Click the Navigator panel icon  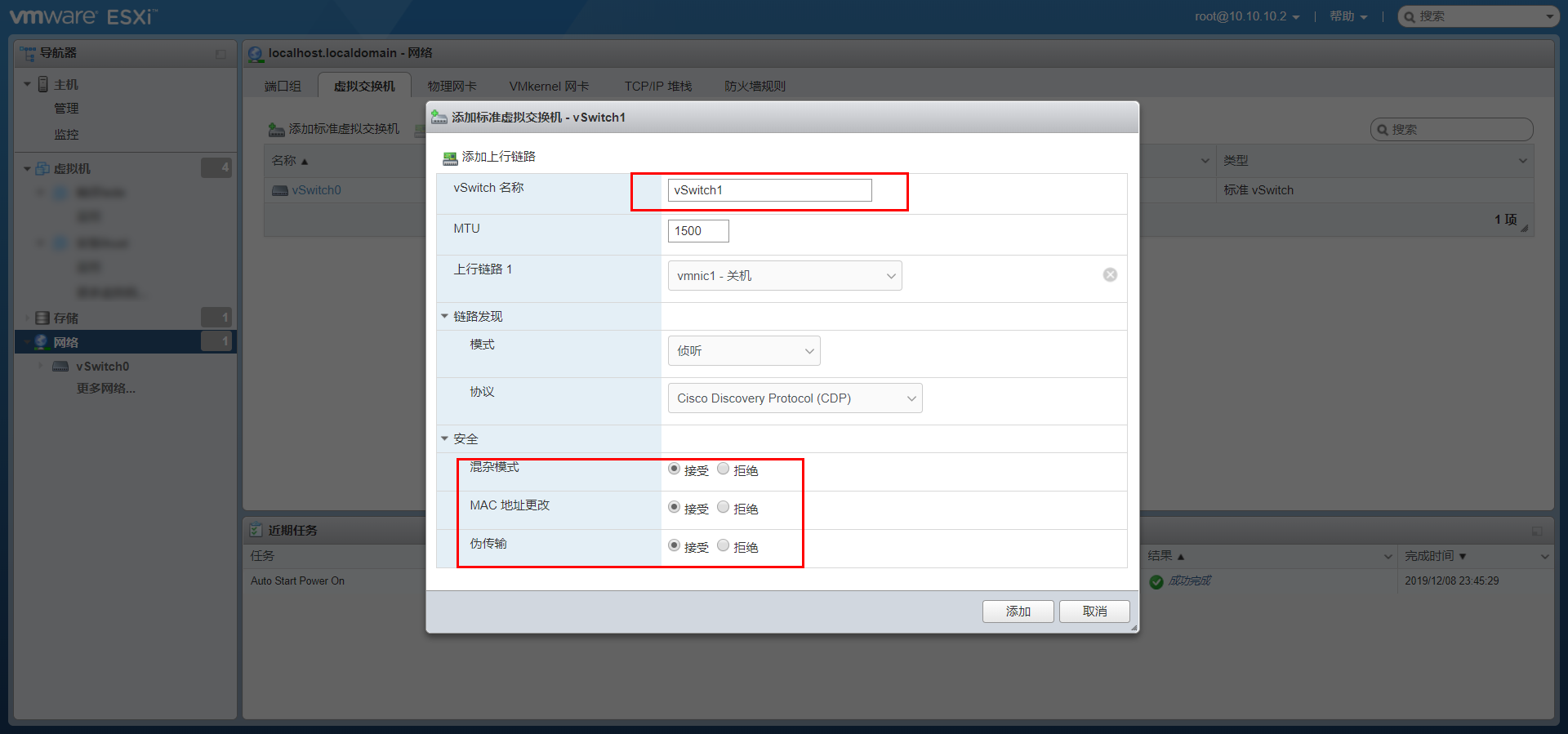click(x=28, y=53)
